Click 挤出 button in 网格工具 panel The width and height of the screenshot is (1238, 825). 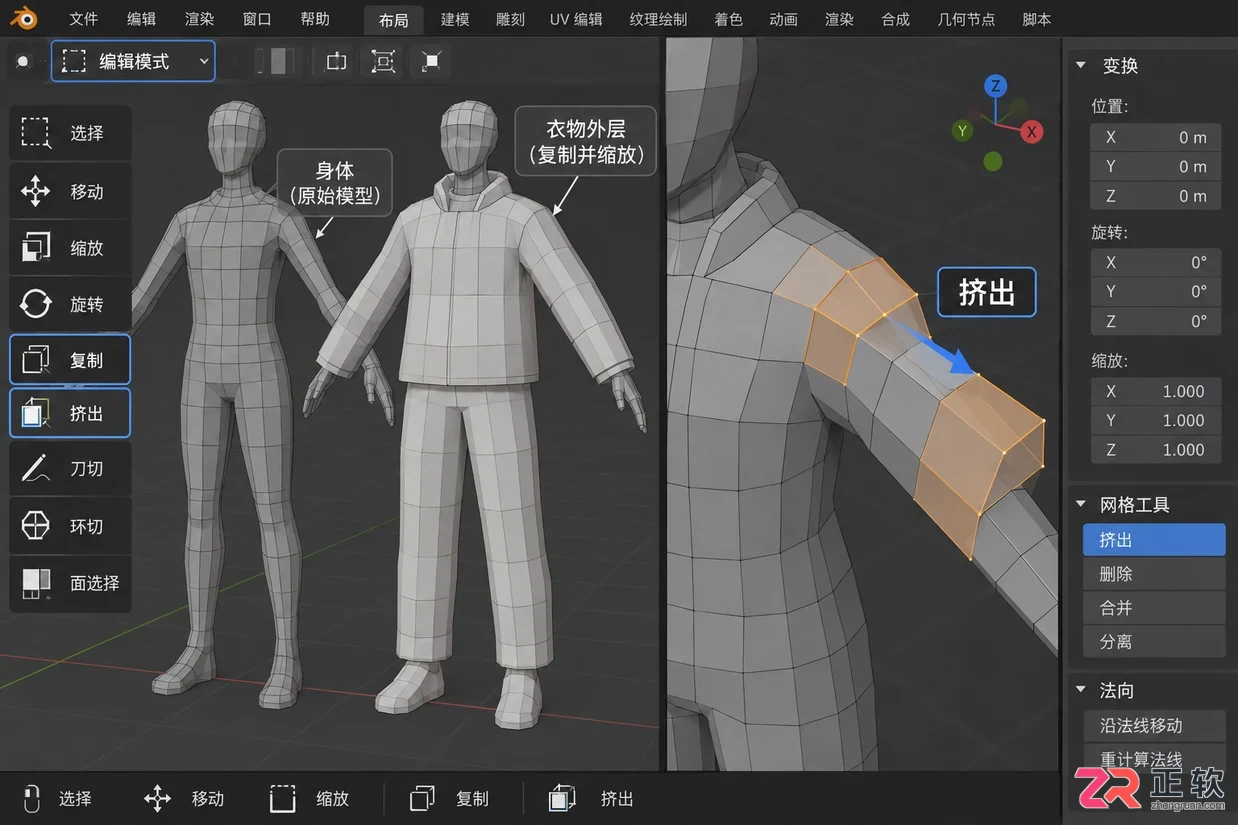(x=1154, y=540)
